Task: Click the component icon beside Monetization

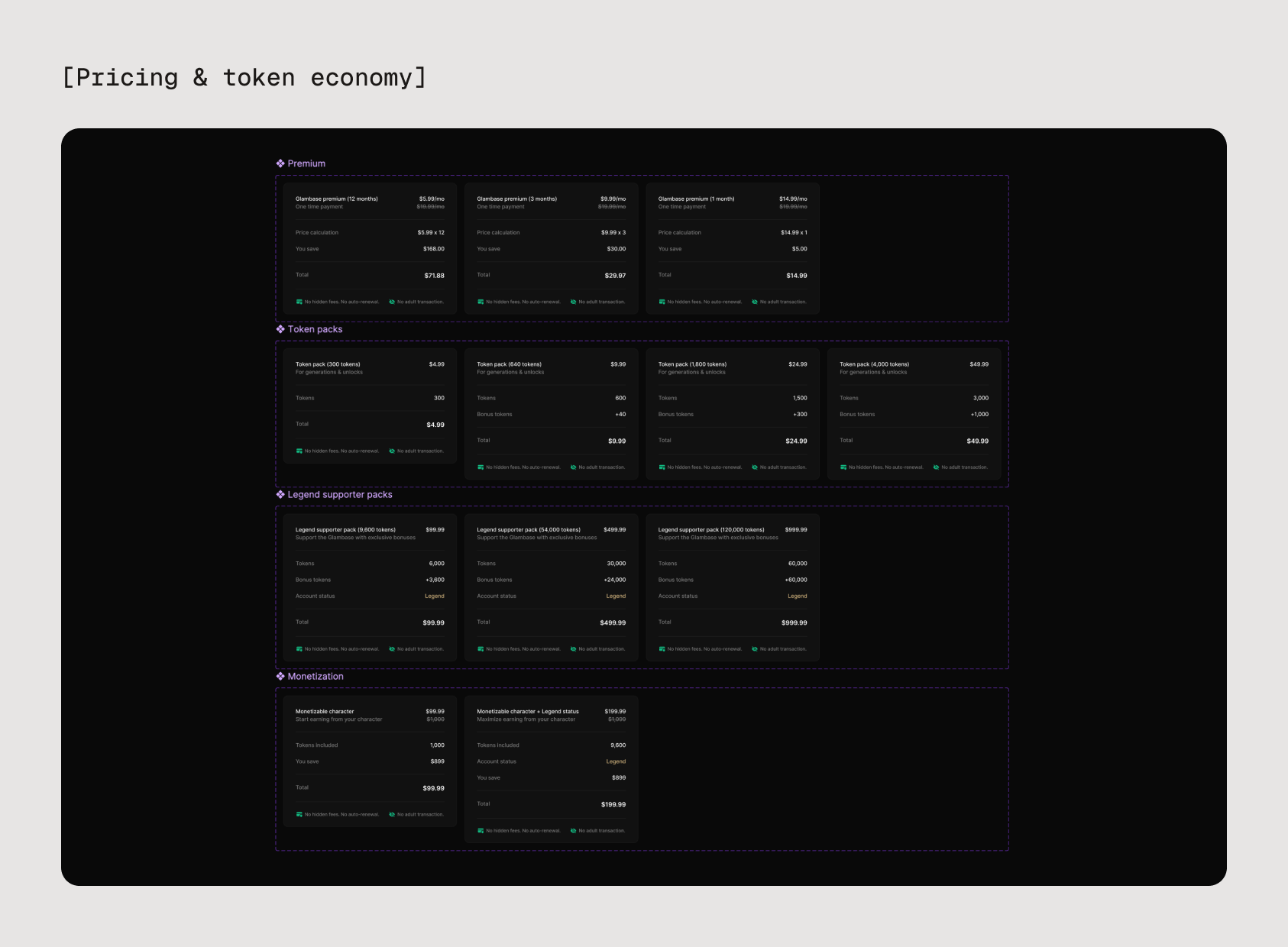Action: coord(280,677)
